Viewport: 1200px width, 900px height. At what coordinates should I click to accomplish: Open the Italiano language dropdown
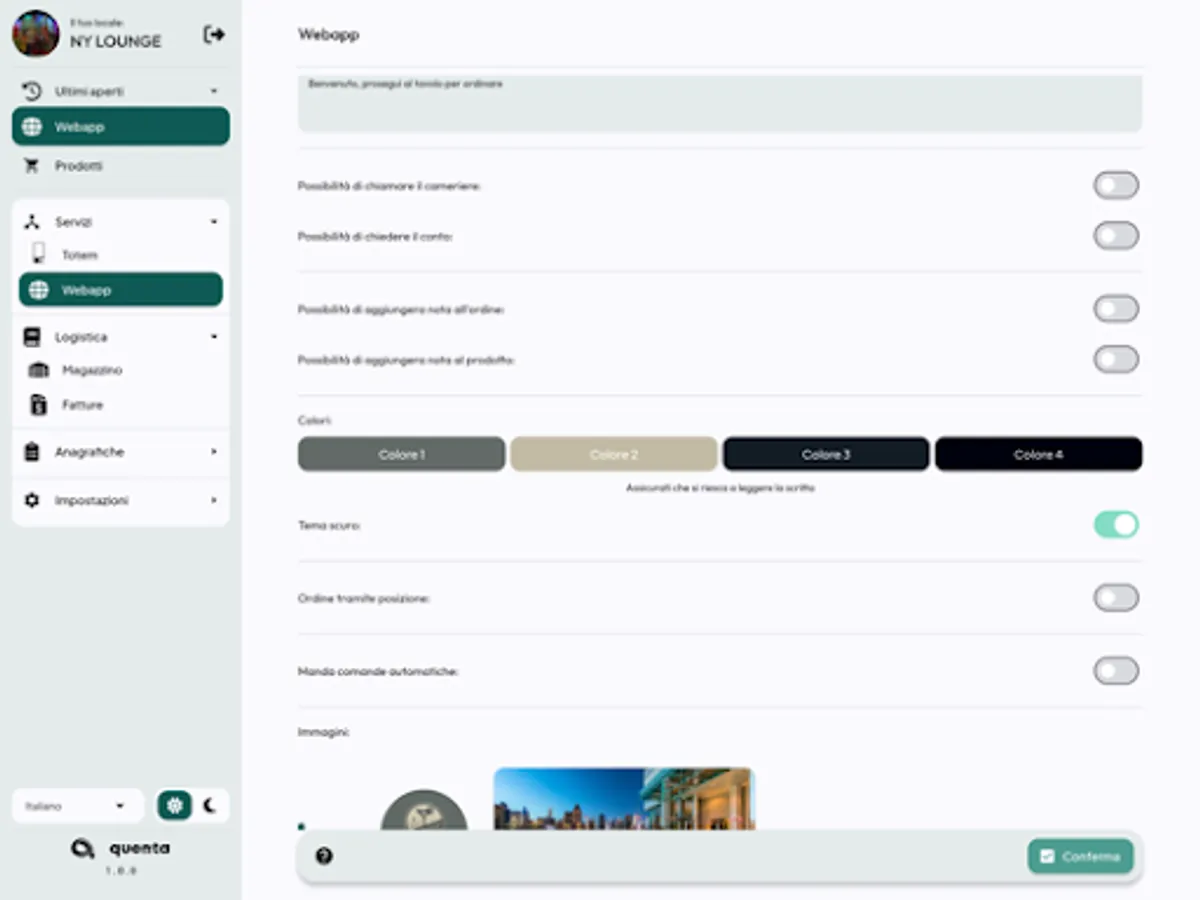(x=77, y=805)
